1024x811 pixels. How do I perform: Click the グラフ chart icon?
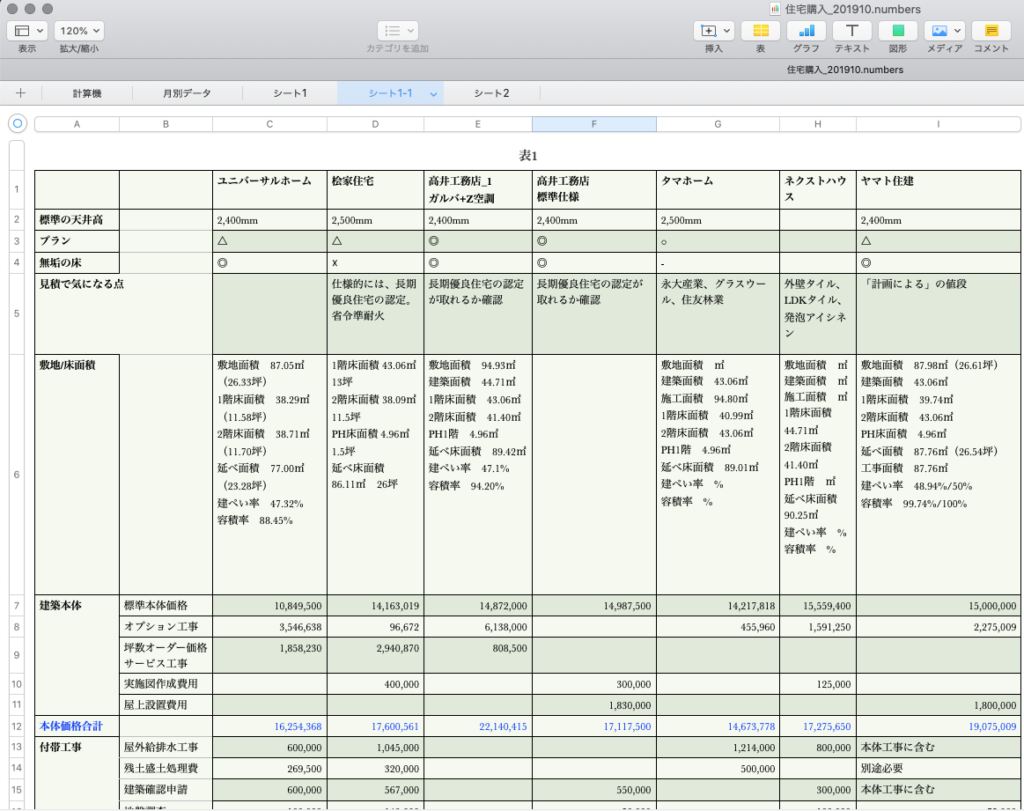[x=806, y=31]
